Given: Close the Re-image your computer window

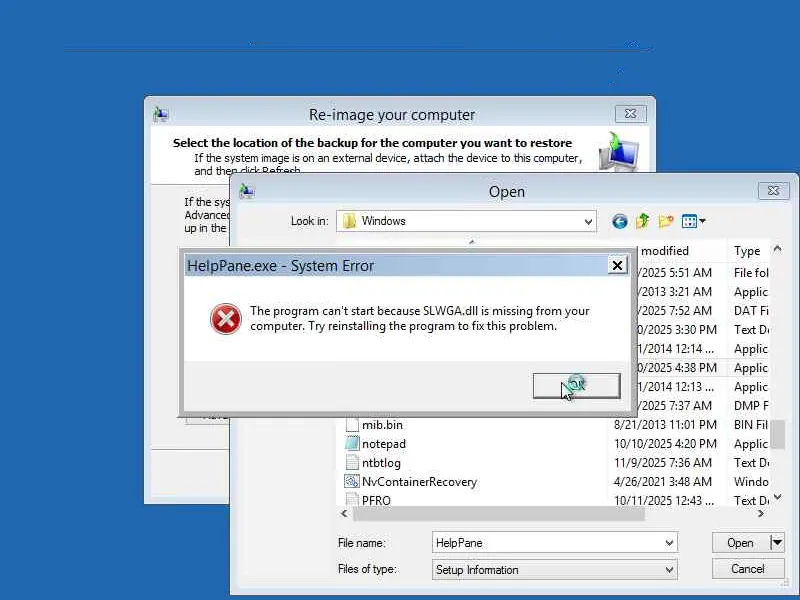Looking at the screenshot, I should [631, 114].
